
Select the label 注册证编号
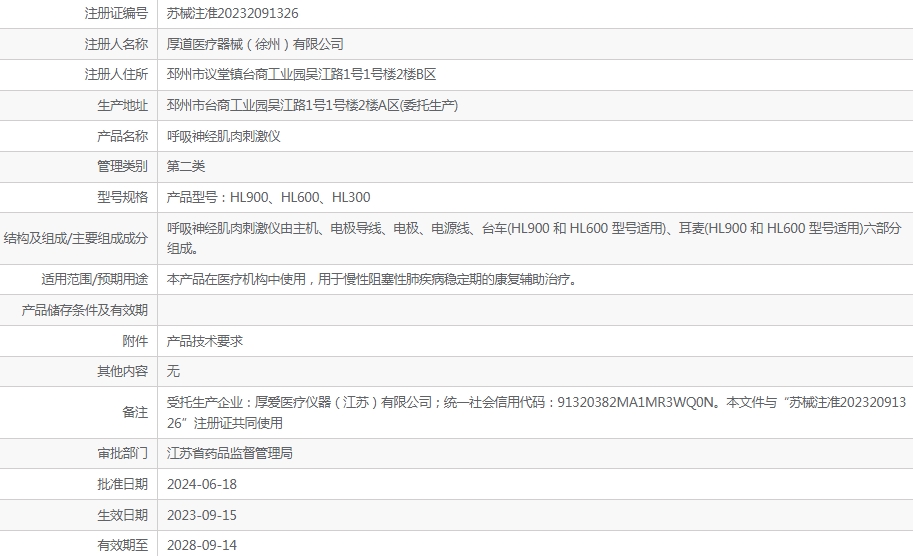coord(116,13)
